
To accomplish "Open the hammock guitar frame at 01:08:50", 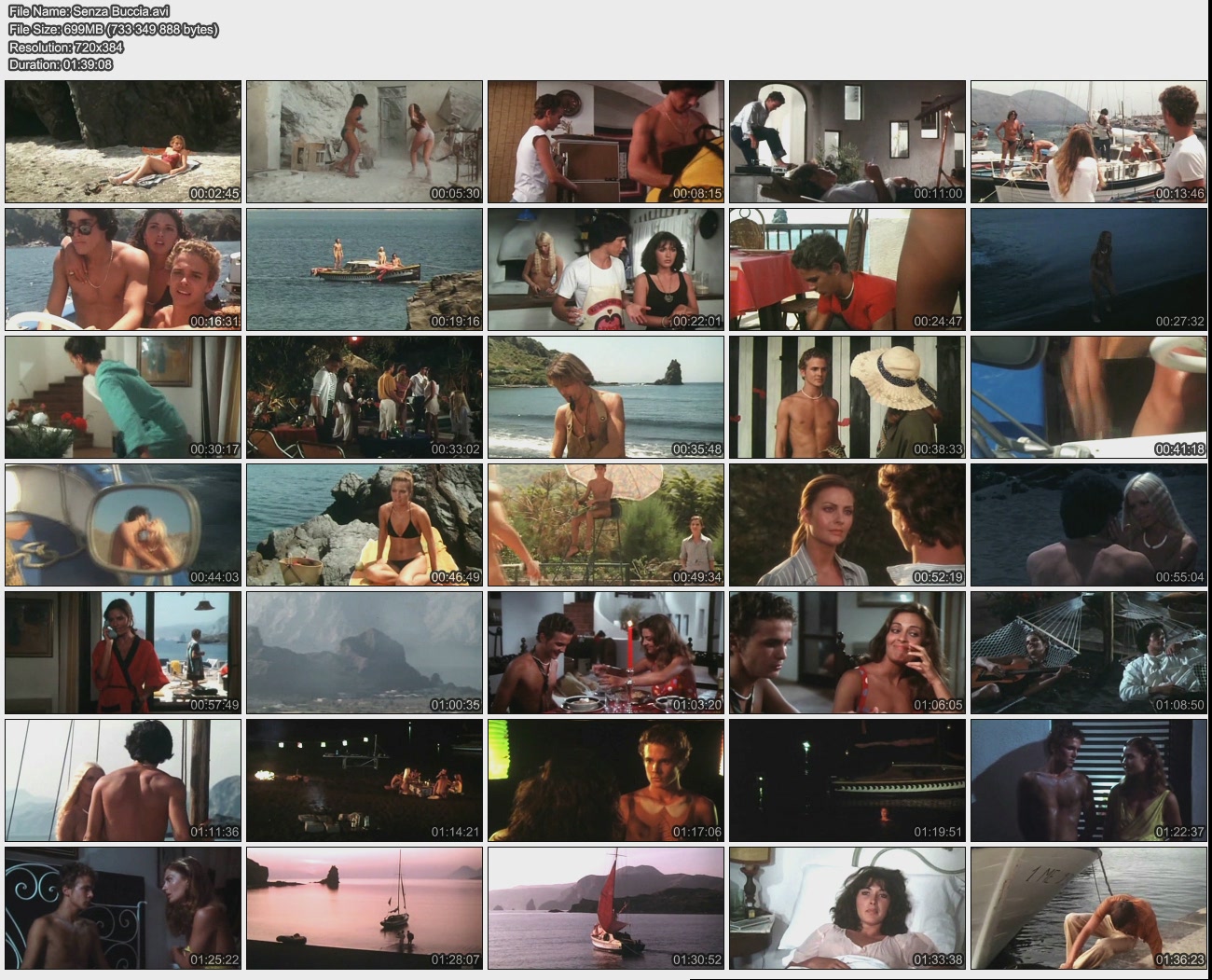I will coord(1088,653).
